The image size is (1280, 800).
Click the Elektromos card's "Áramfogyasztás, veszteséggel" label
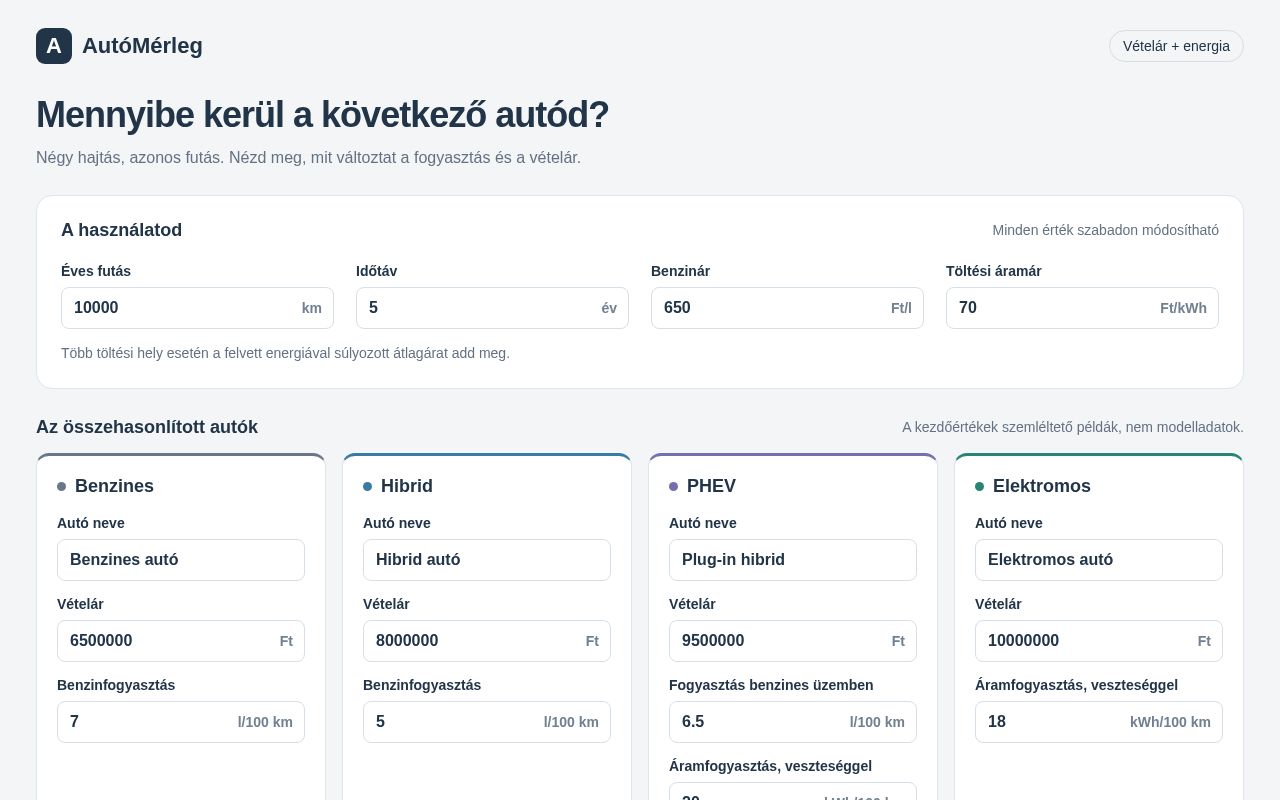(x=1076, y=685)
